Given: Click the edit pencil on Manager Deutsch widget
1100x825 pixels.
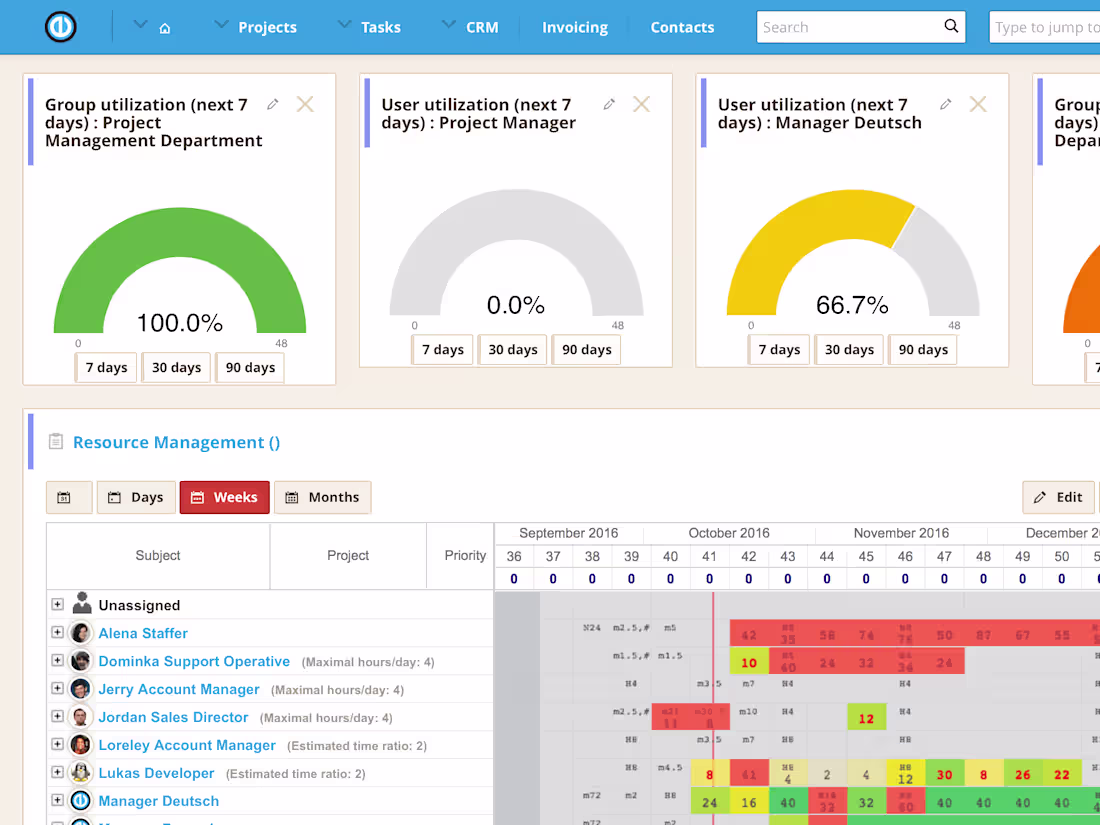Looking at the screenshot, I should tap(946, 103).
